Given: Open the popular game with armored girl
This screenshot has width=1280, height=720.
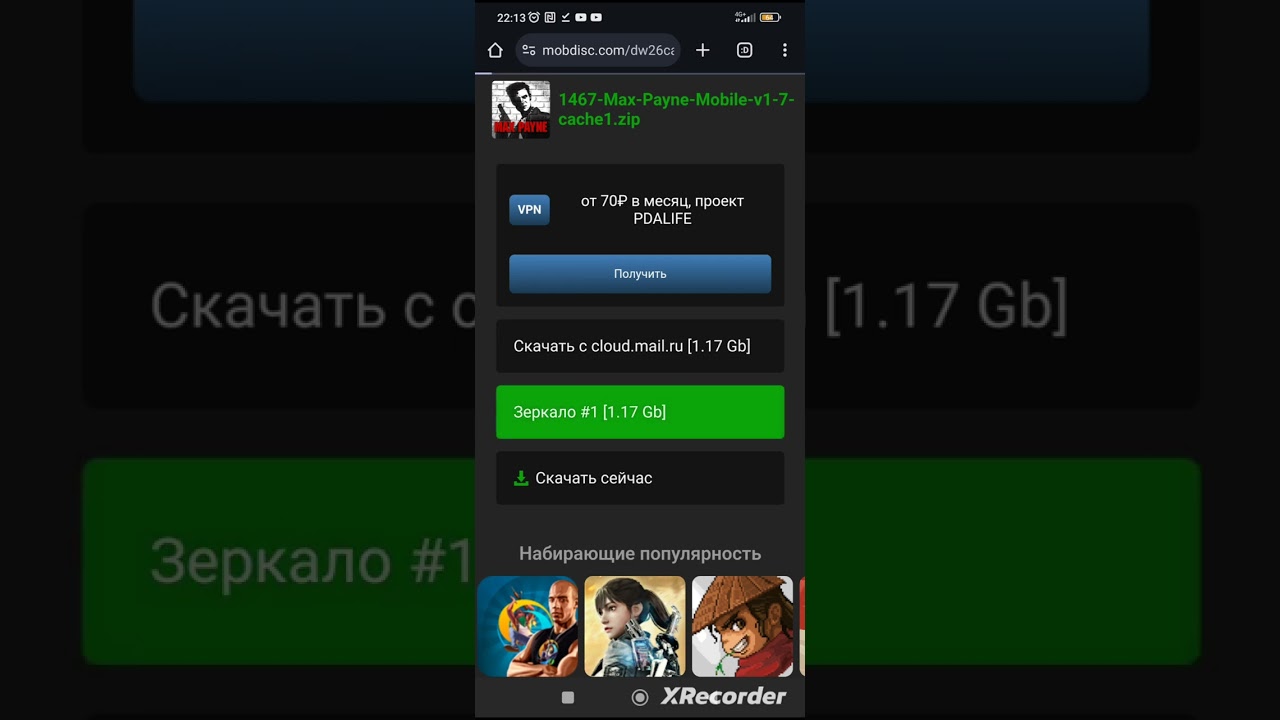Looking at the screenshot, I should [635, 626].
